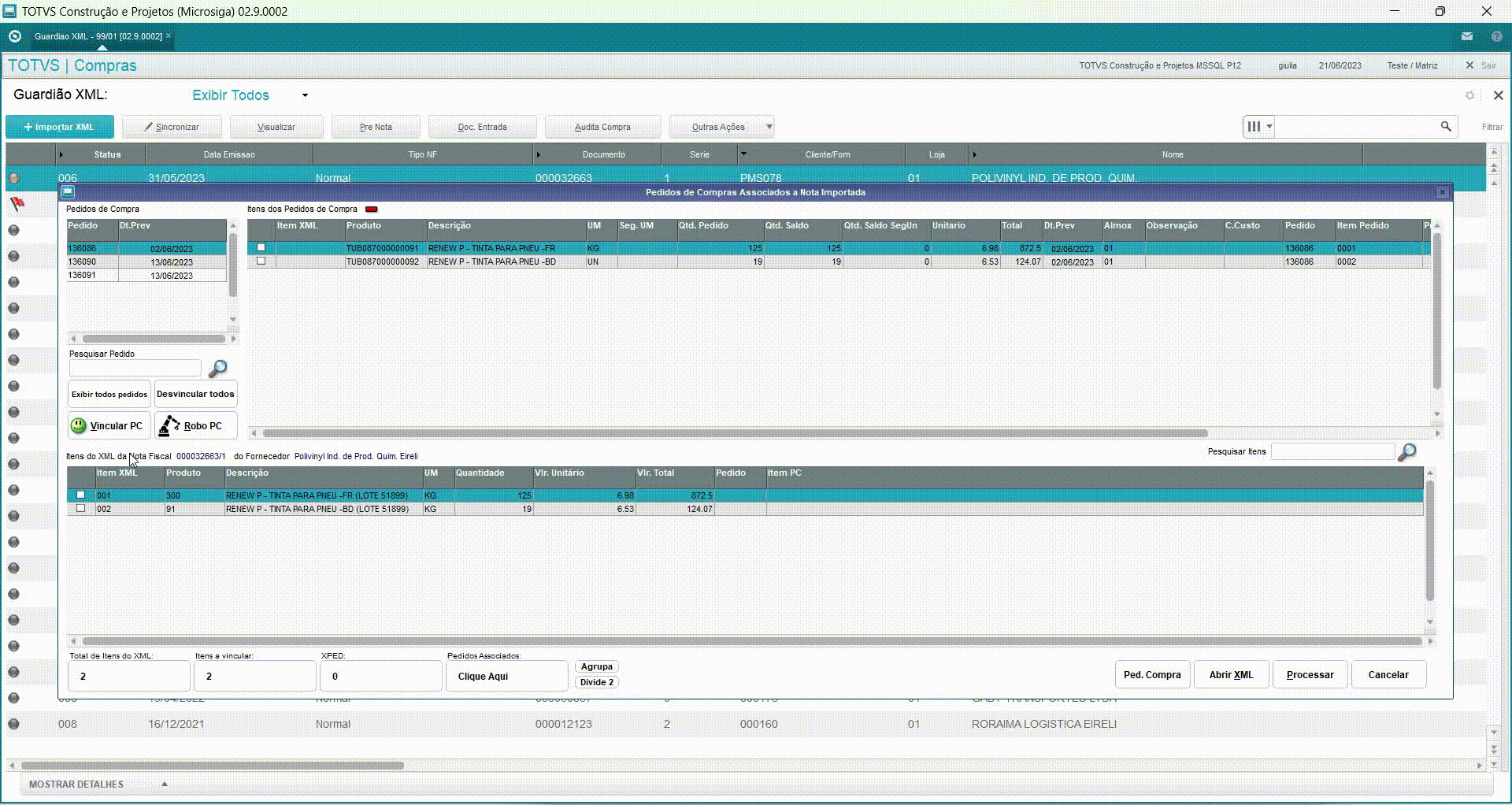Click Clique Aqui under Pedidos Associados
1512x805 pixels.
506,676
